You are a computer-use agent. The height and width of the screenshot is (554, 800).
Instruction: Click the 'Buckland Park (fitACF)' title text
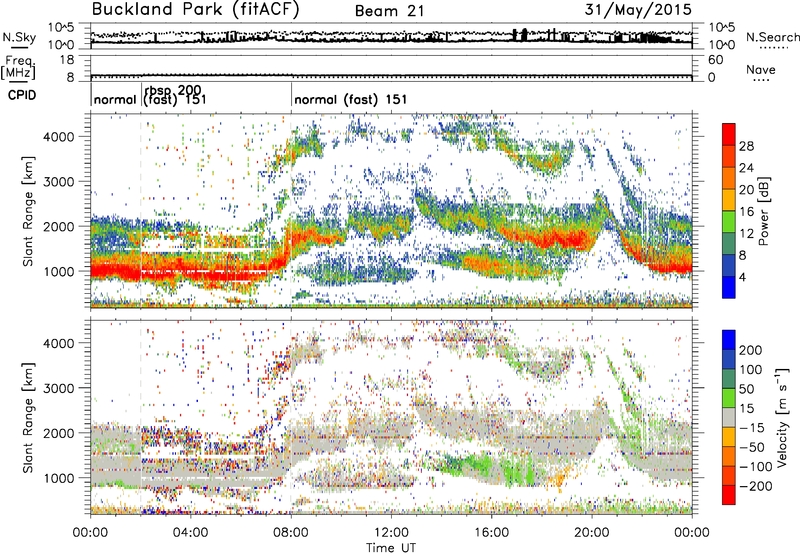[195, 10]
